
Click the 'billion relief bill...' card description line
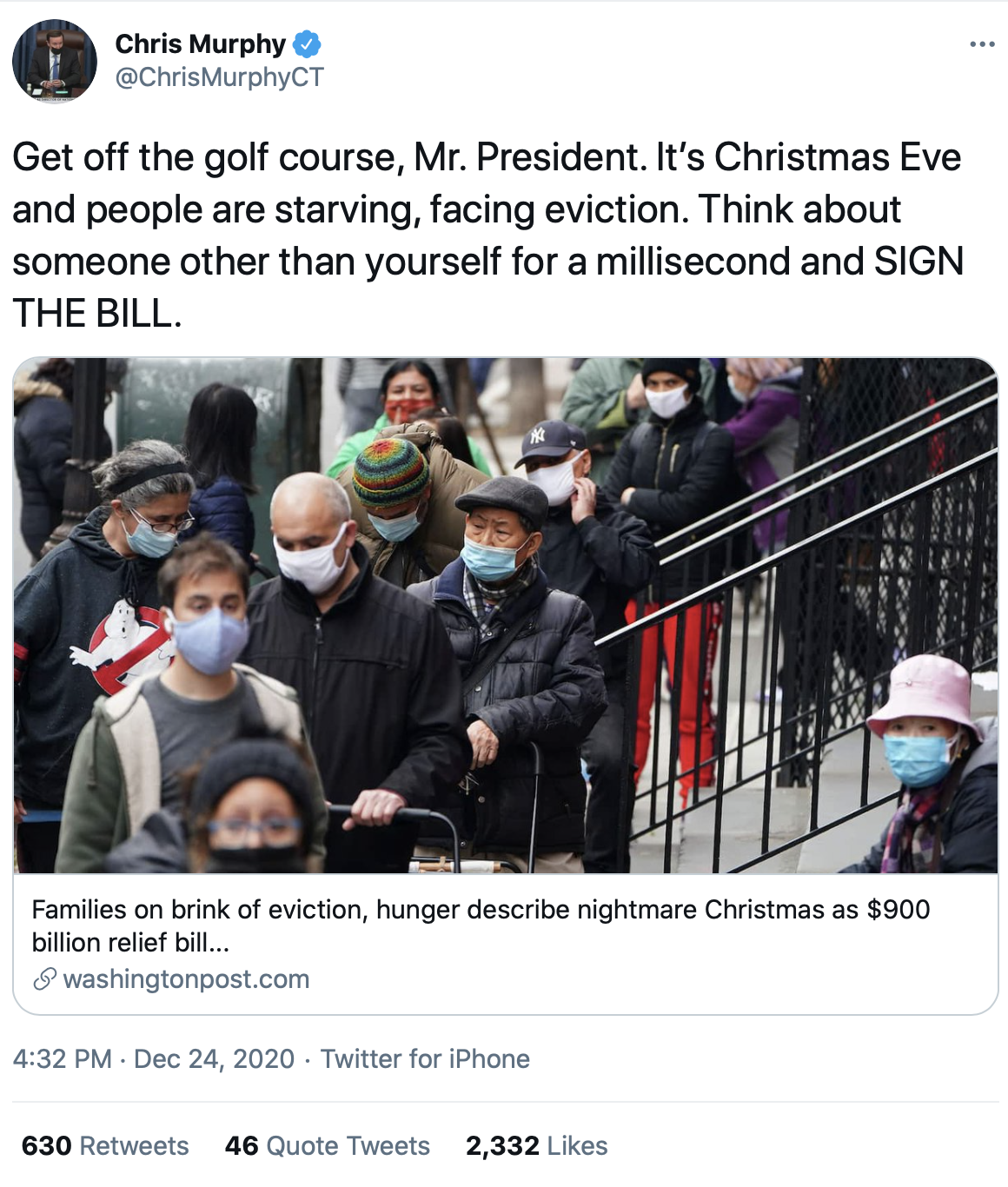point(130,943)
